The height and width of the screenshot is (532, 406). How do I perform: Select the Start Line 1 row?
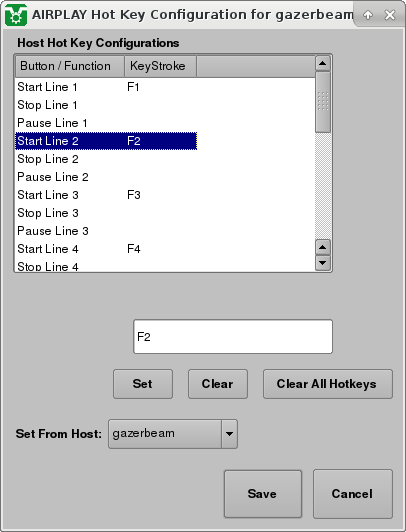pos(106,87)
